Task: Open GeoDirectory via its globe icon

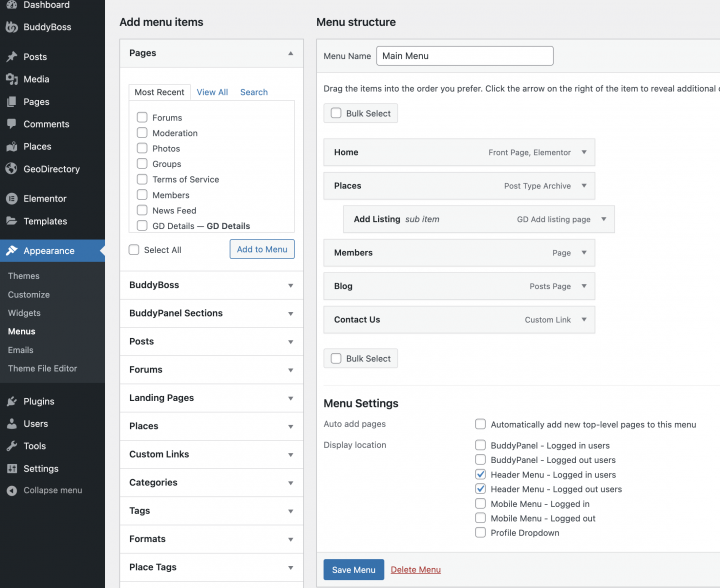Action: (x=12, y=169)
